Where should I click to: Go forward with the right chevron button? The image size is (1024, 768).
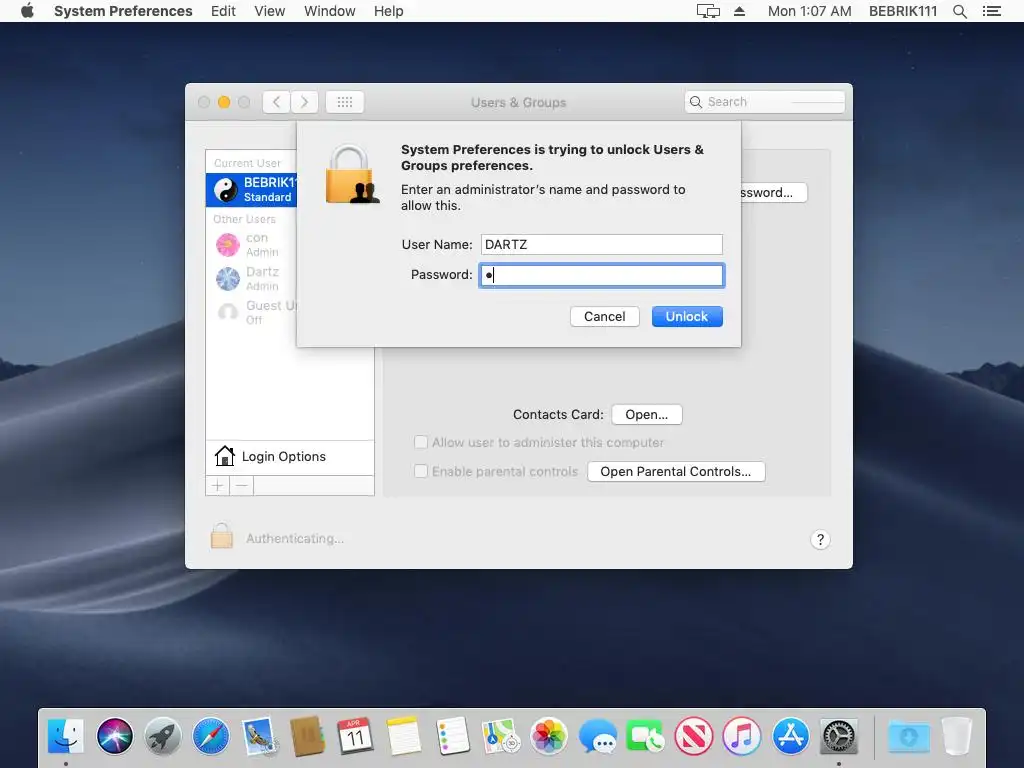tap(304, 102)
